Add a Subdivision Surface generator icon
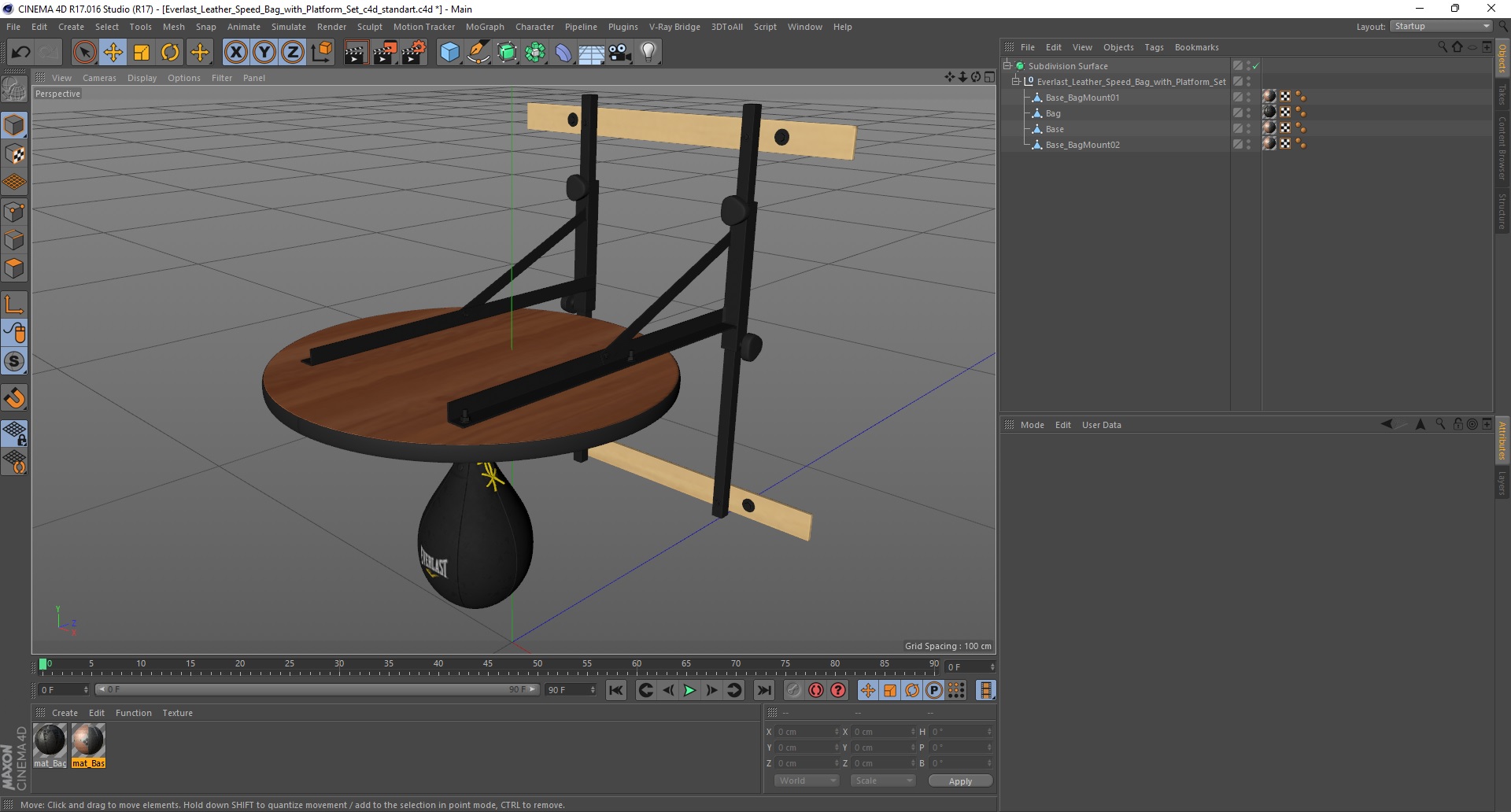1511x812 pixels. tap(508, 52)
